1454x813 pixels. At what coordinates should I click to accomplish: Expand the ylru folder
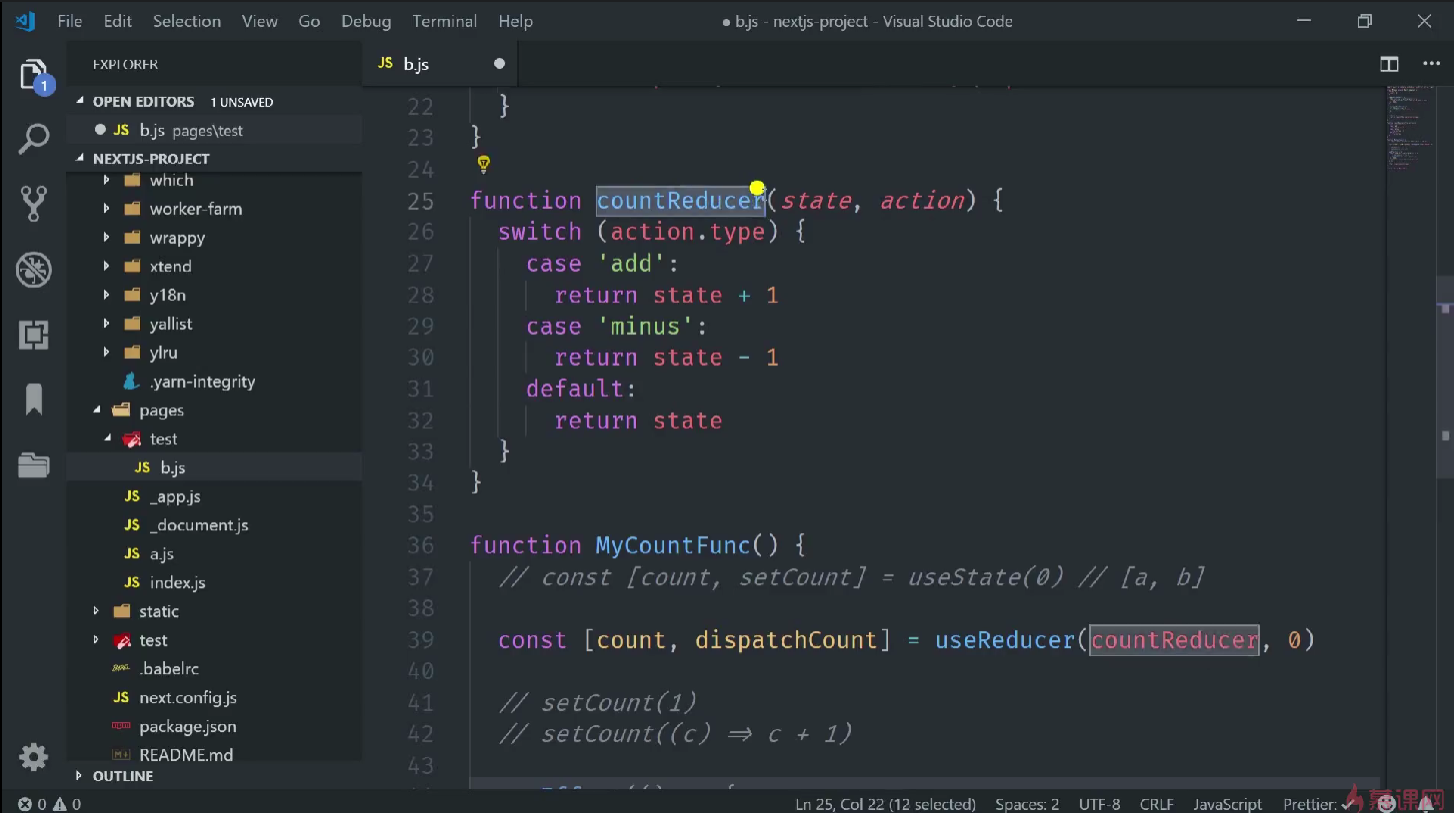tap(163, 353)
